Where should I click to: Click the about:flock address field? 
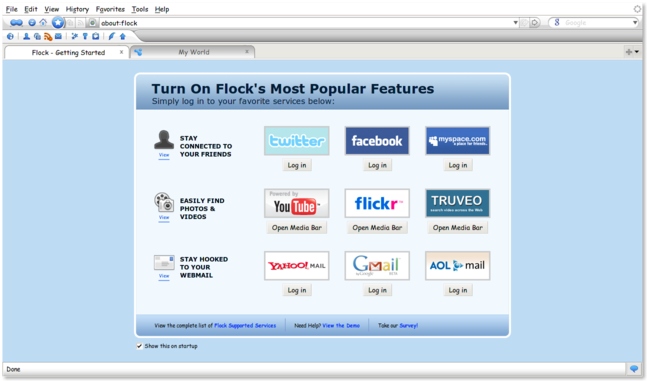[306, 23]
